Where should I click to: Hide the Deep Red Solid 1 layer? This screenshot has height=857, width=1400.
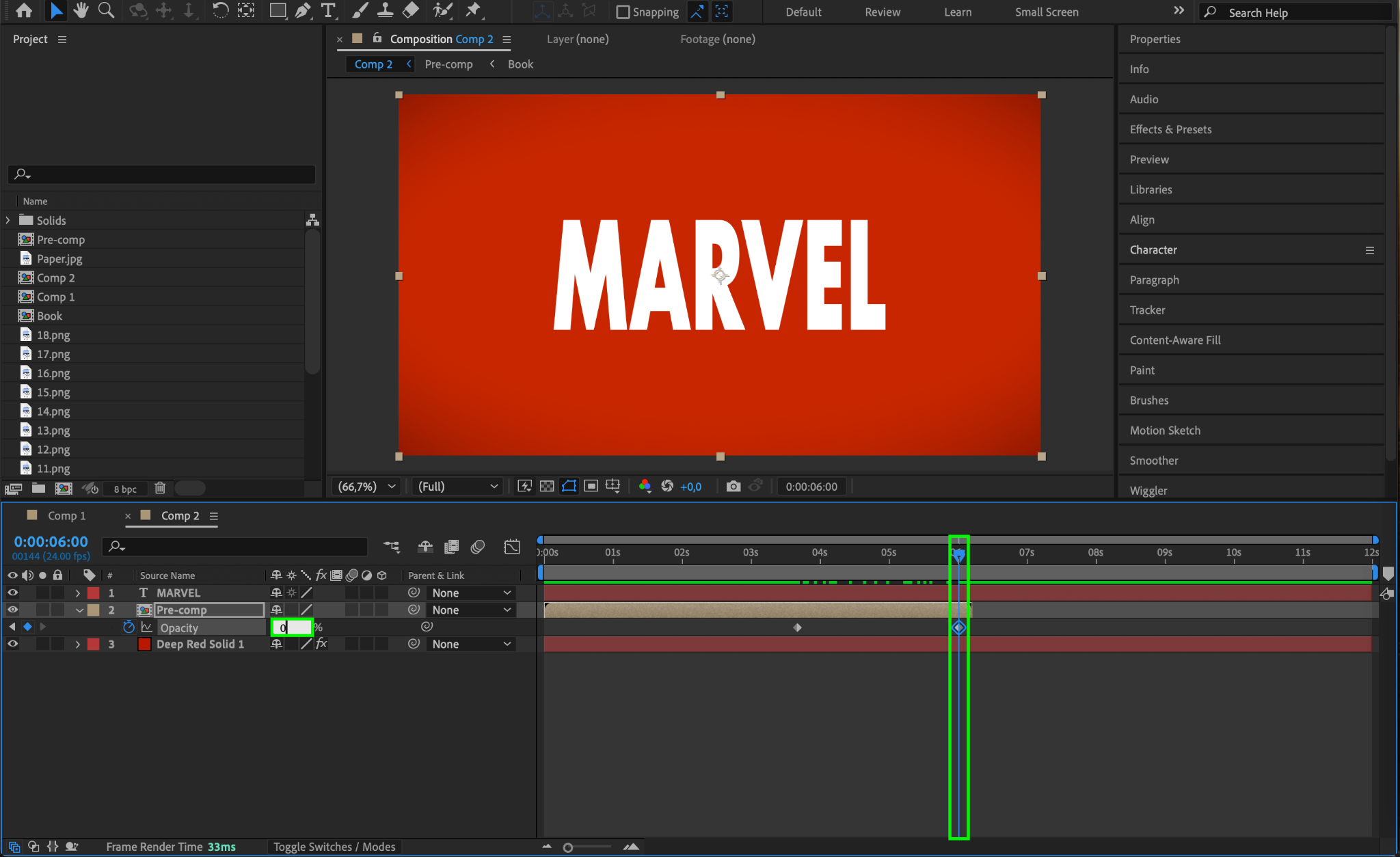12,644
